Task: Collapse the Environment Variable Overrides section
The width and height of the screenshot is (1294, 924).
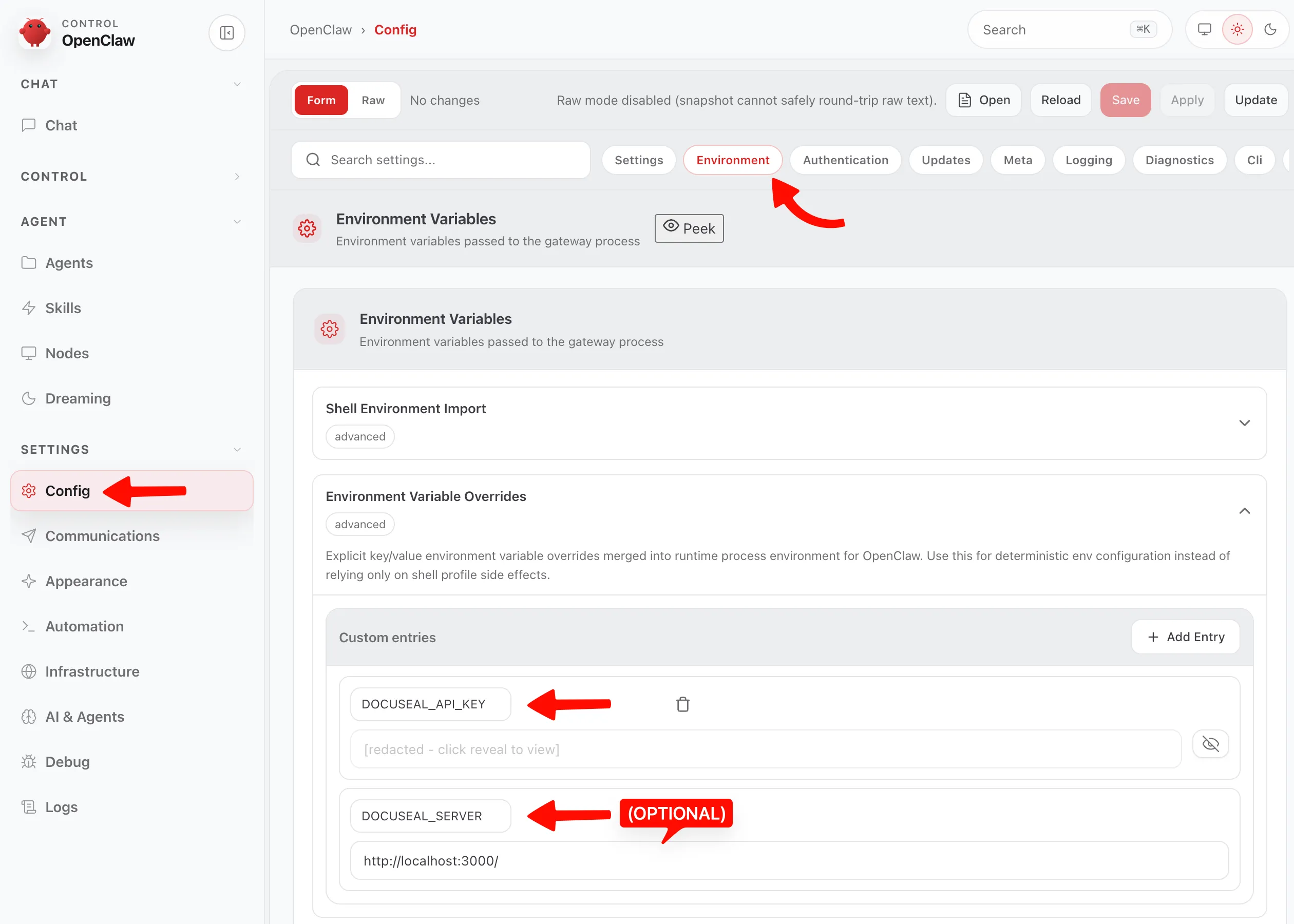Action: click(x=1245, y=510)
